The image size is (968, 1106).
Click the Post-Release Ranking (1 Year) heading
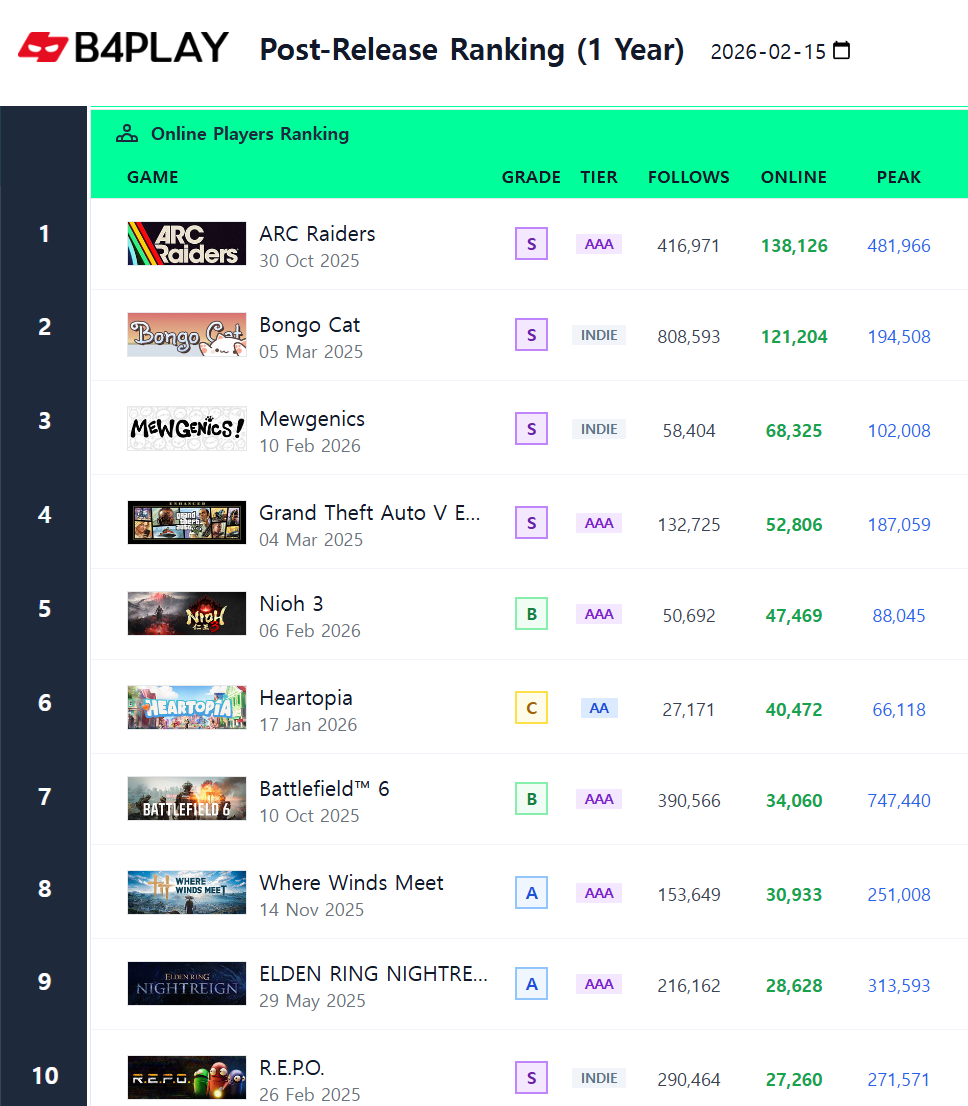tap(472, 49)
